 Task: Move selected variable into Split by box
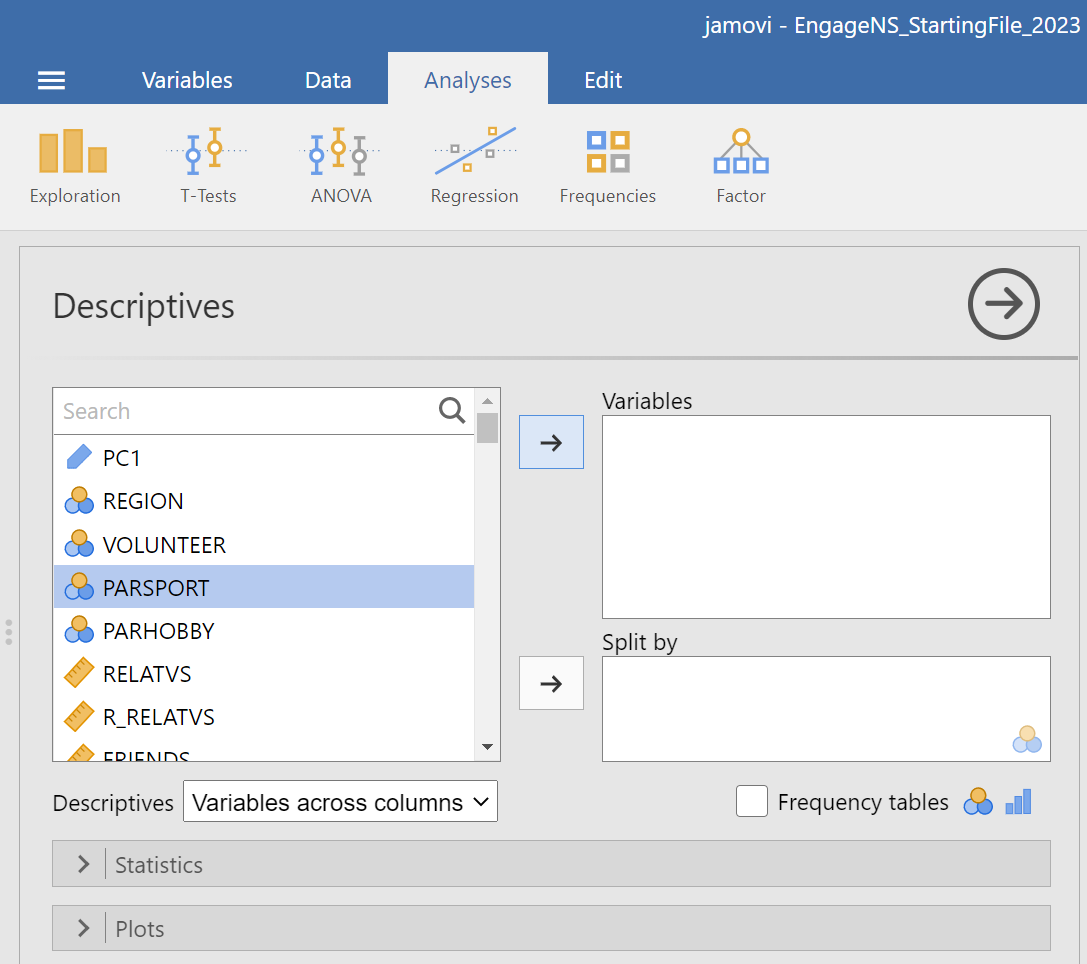tap(551, 683)
